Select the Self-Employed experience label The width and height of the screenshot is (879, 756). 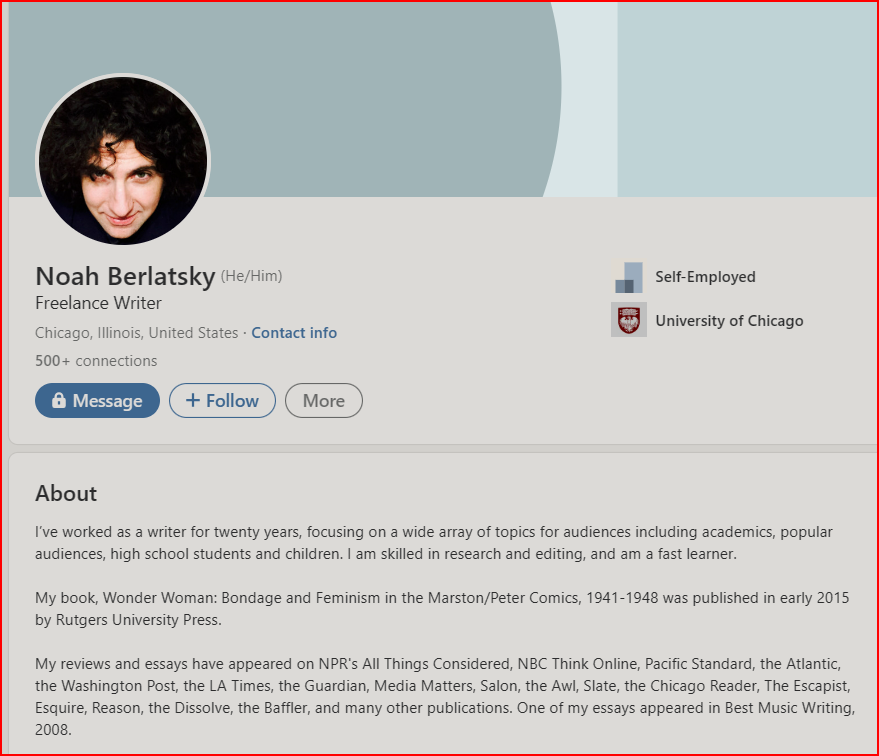[705, 276]
